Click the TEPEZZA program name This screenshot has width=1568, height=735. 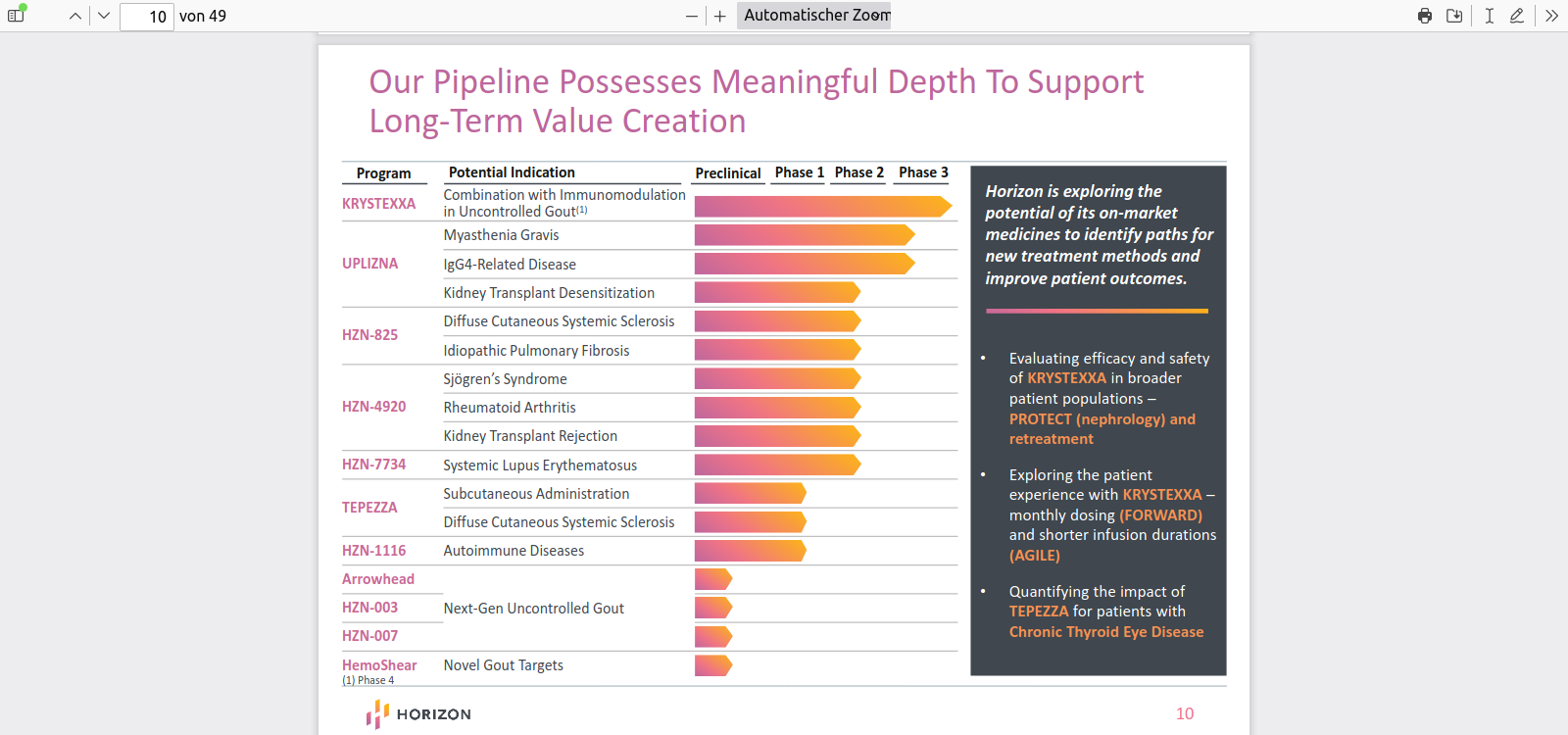tap(369, 508)
